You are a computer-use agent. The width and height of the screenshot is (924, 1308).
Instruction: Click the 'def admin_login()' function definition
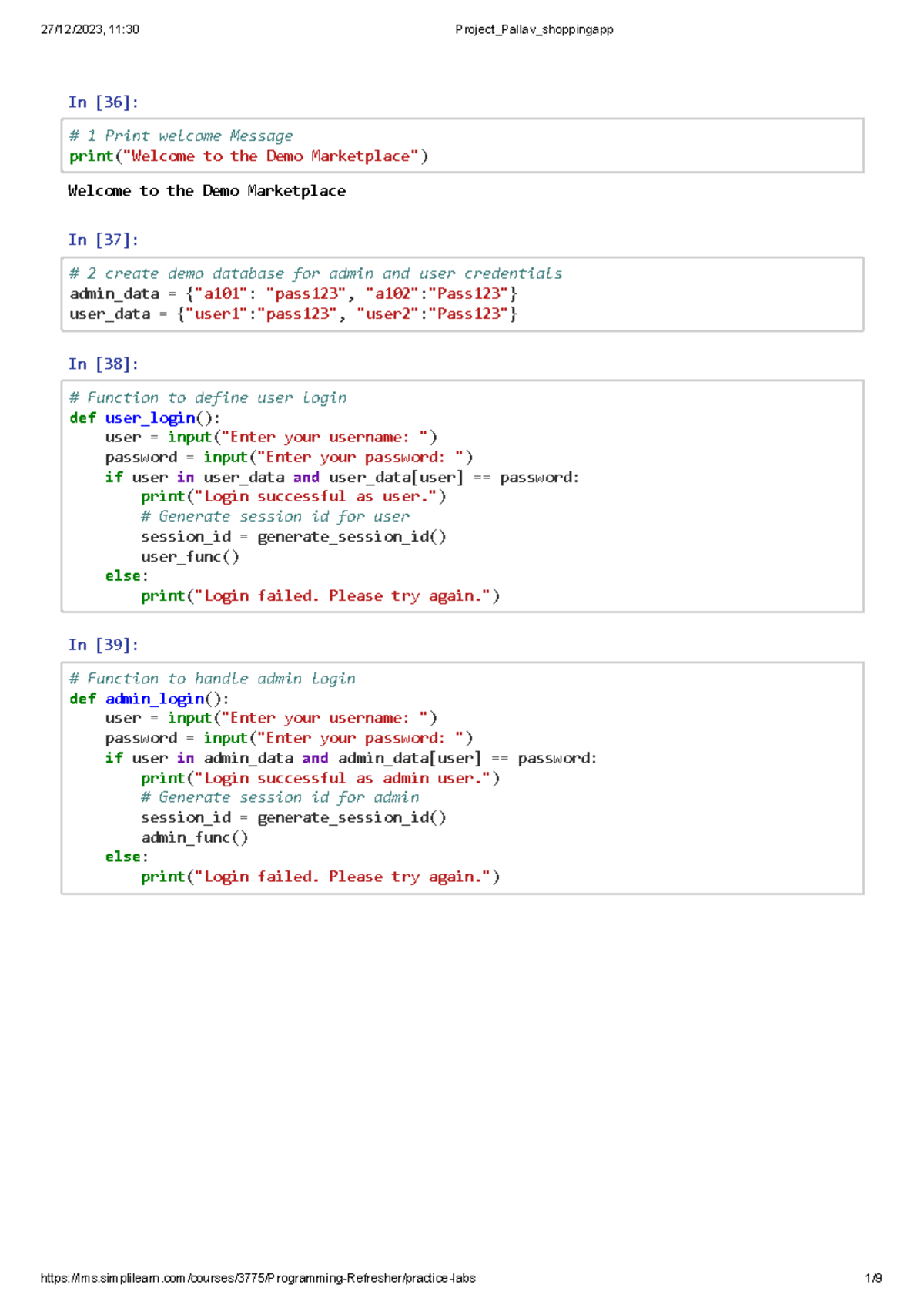pos(149,699)
